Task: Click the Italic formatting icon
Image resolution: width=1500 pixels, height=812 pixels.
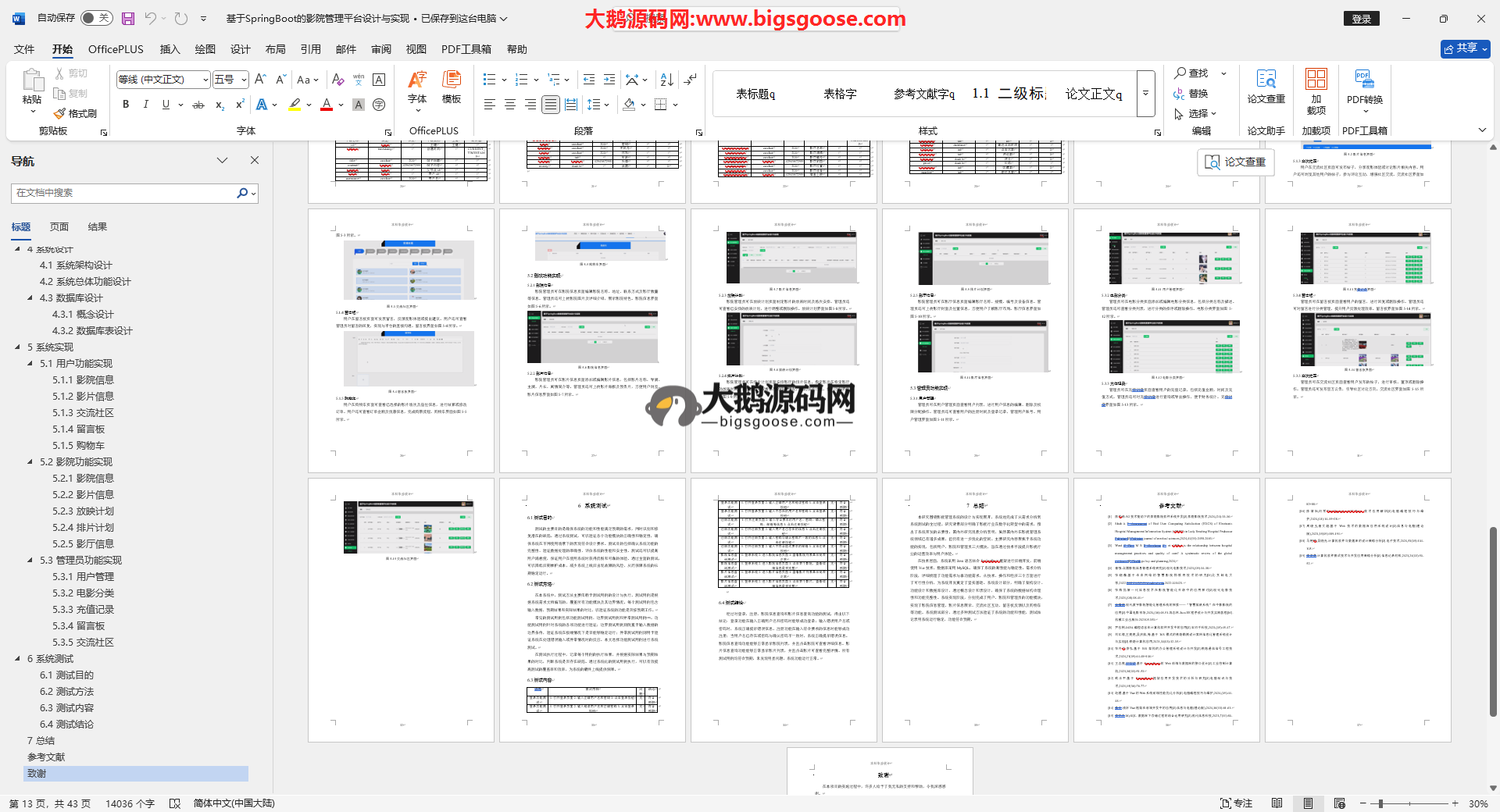Action: tap(145, 105)
